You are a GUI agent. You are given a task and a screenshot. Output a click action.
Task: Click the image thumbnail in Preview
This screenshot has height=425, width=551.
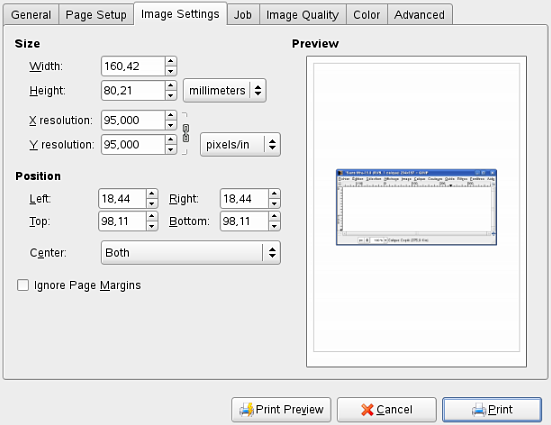416,207
